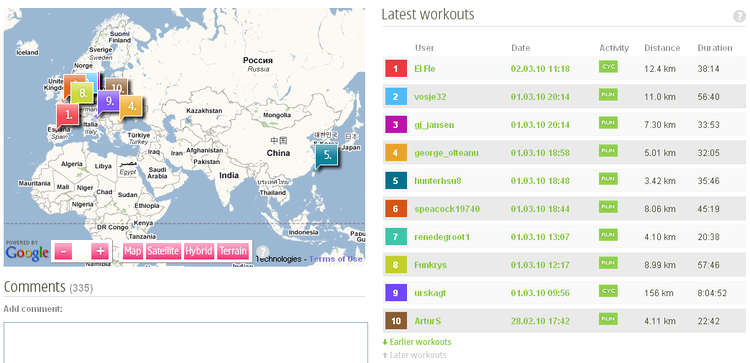Click the RUN activity icon for vosje32
Screen dimensions: 750x363
pyautogui.click(x=608, y=95)
